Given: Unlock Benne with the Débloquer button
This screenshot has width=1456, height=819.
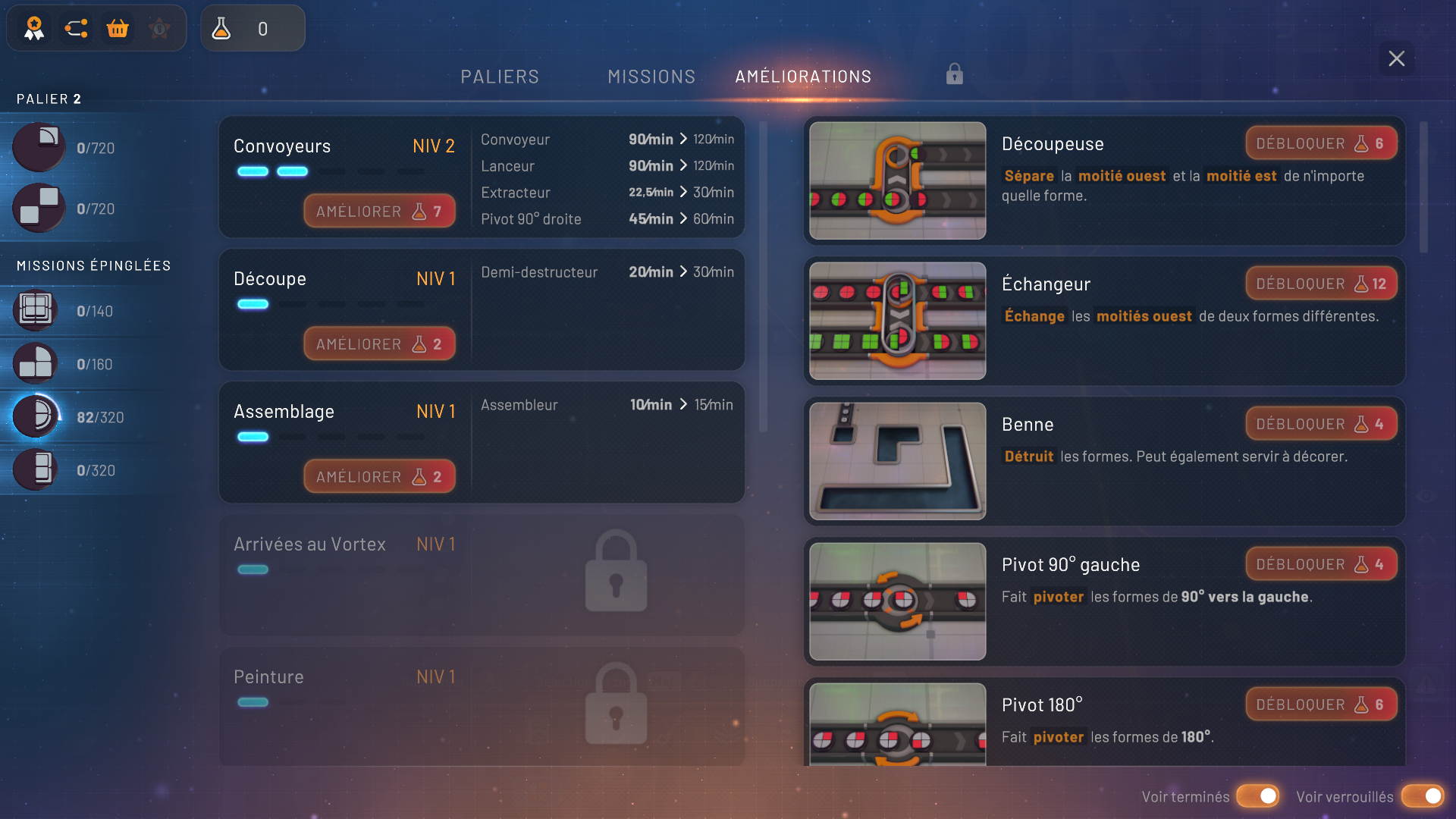Looking at the screenshot, I should (1320, 424).
